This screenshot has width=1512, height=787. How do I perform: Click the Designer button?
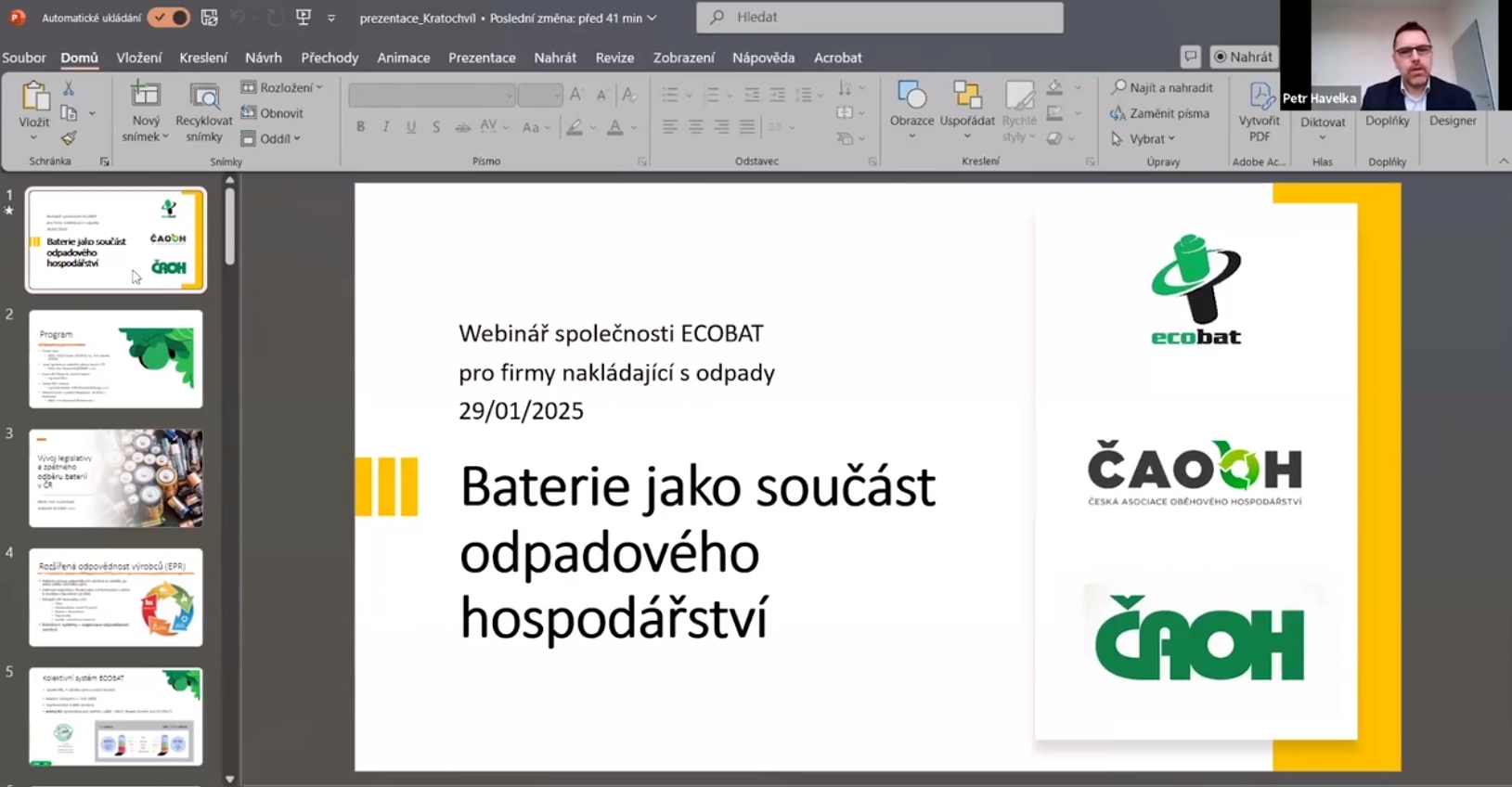pos(1453,121)
